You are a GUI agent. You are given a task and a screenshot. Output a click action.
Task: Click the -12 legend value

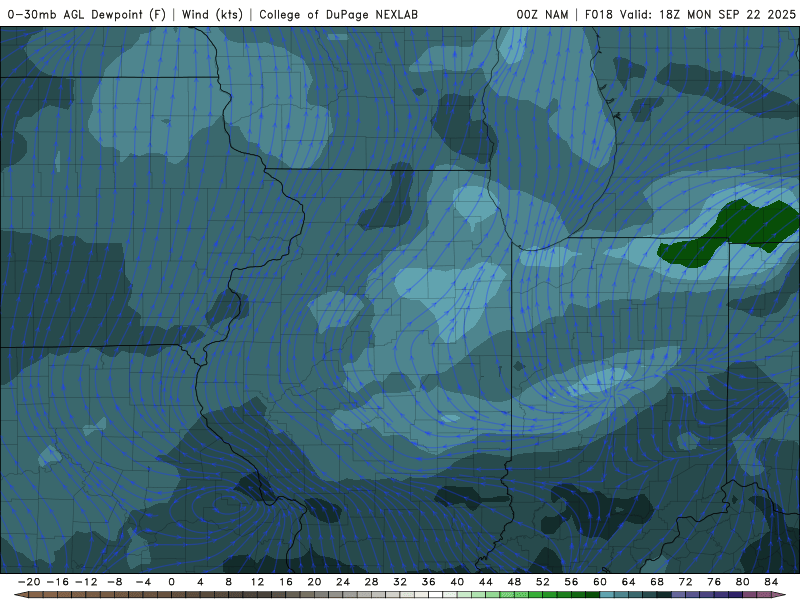(86, 582)
